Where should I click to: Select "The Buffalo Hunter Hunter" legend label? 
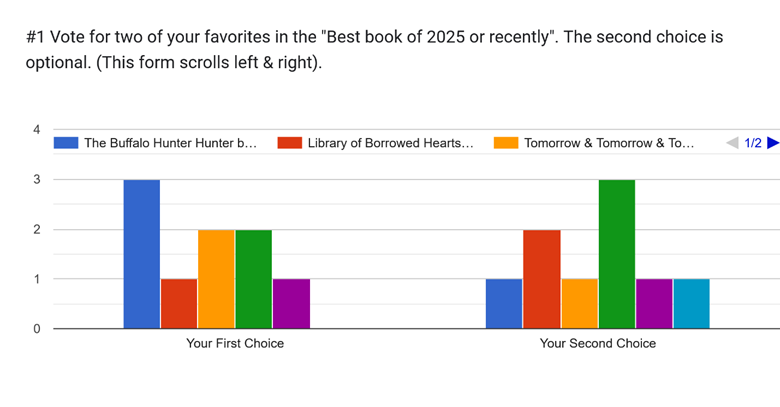coord(170,143)
